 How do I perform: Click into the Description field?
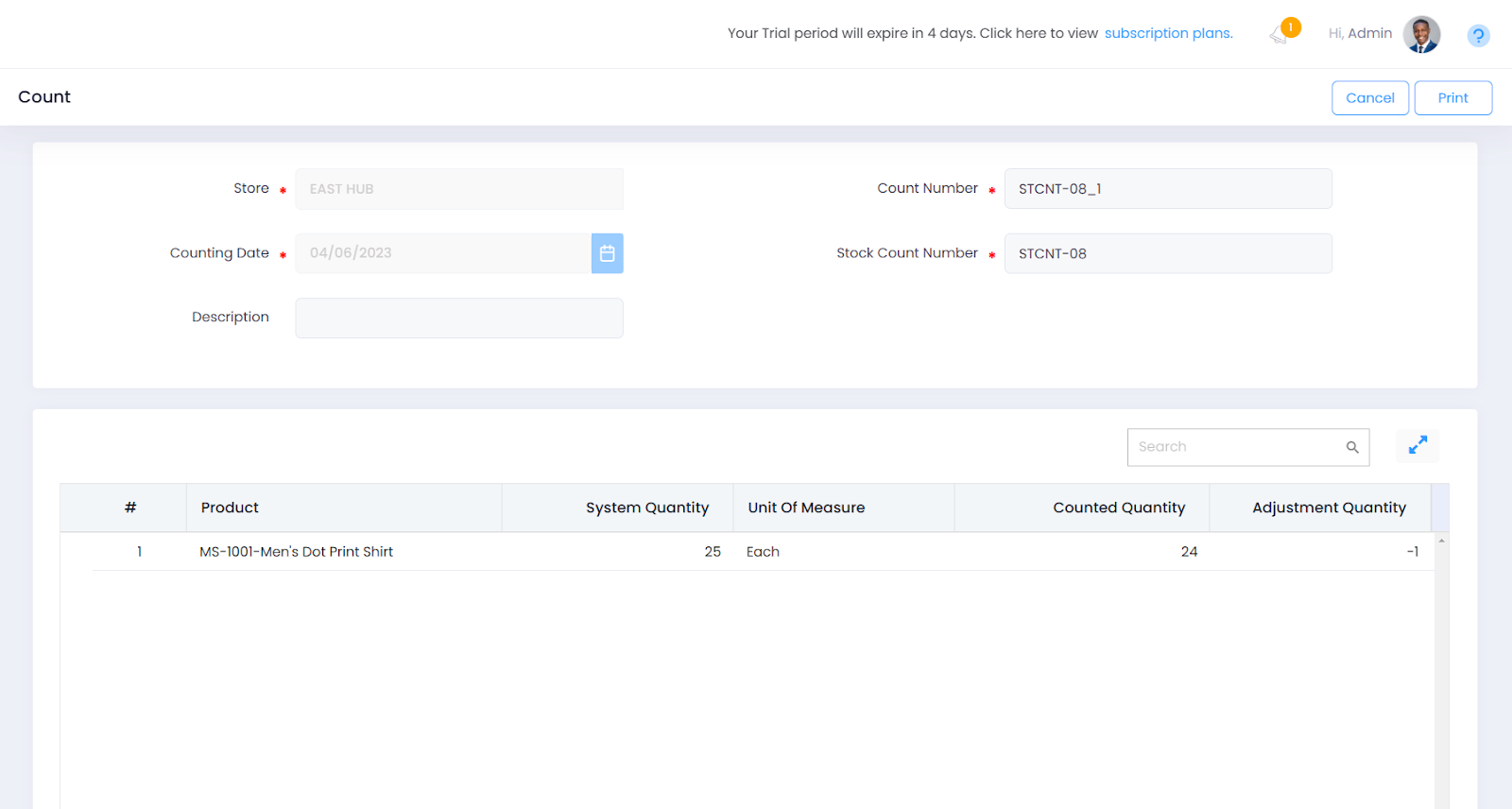[459, 318]
